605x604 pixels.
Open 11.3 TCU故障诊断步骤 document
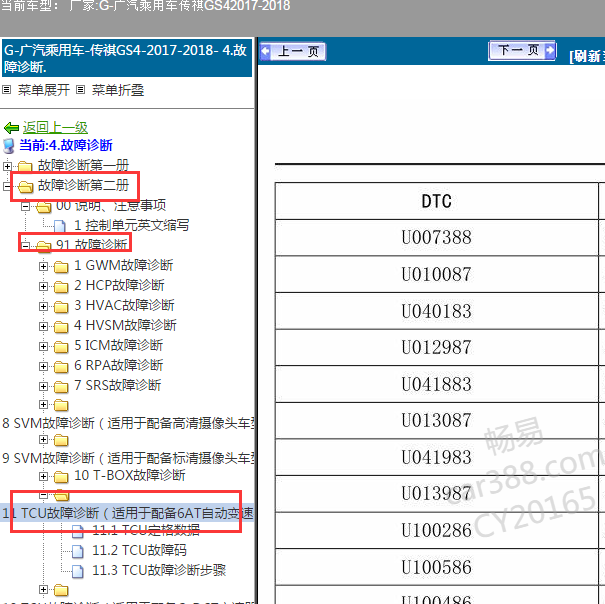click(x=159, y=570)
